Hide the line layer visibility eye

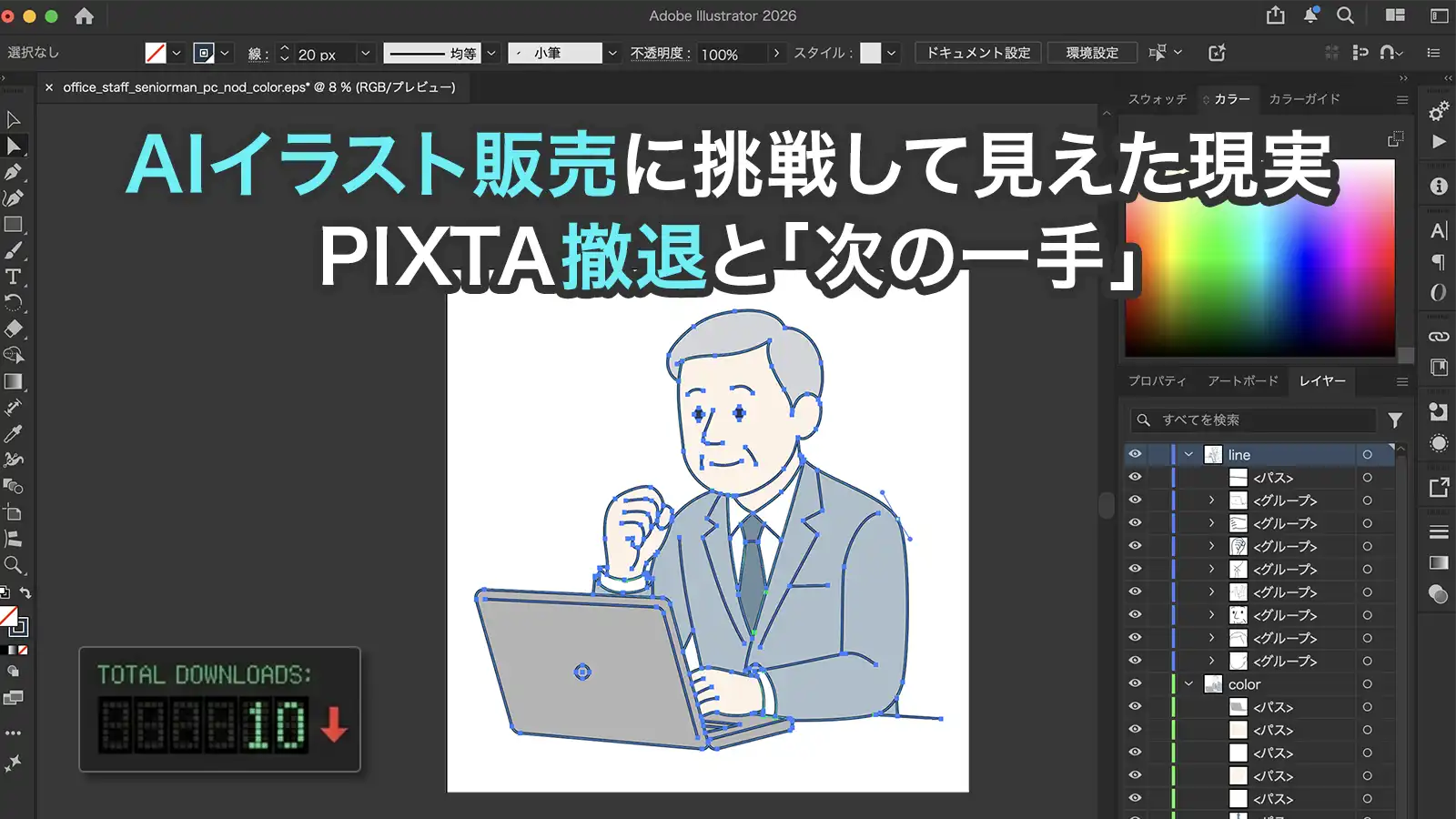1135,454
